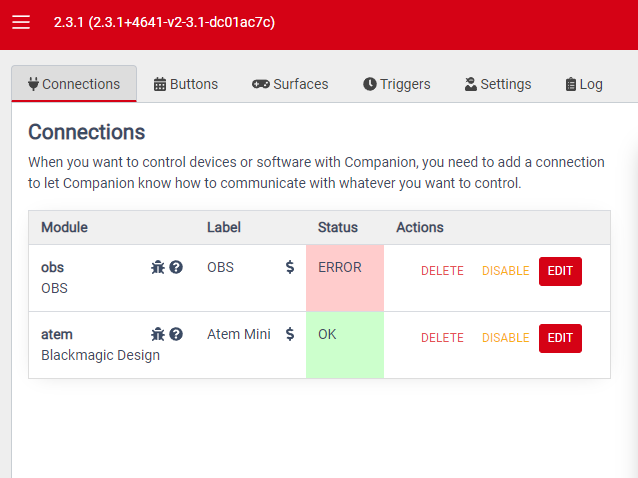Disable the obs connection
This screenshot has width=638, height=478.
(506, 271)
